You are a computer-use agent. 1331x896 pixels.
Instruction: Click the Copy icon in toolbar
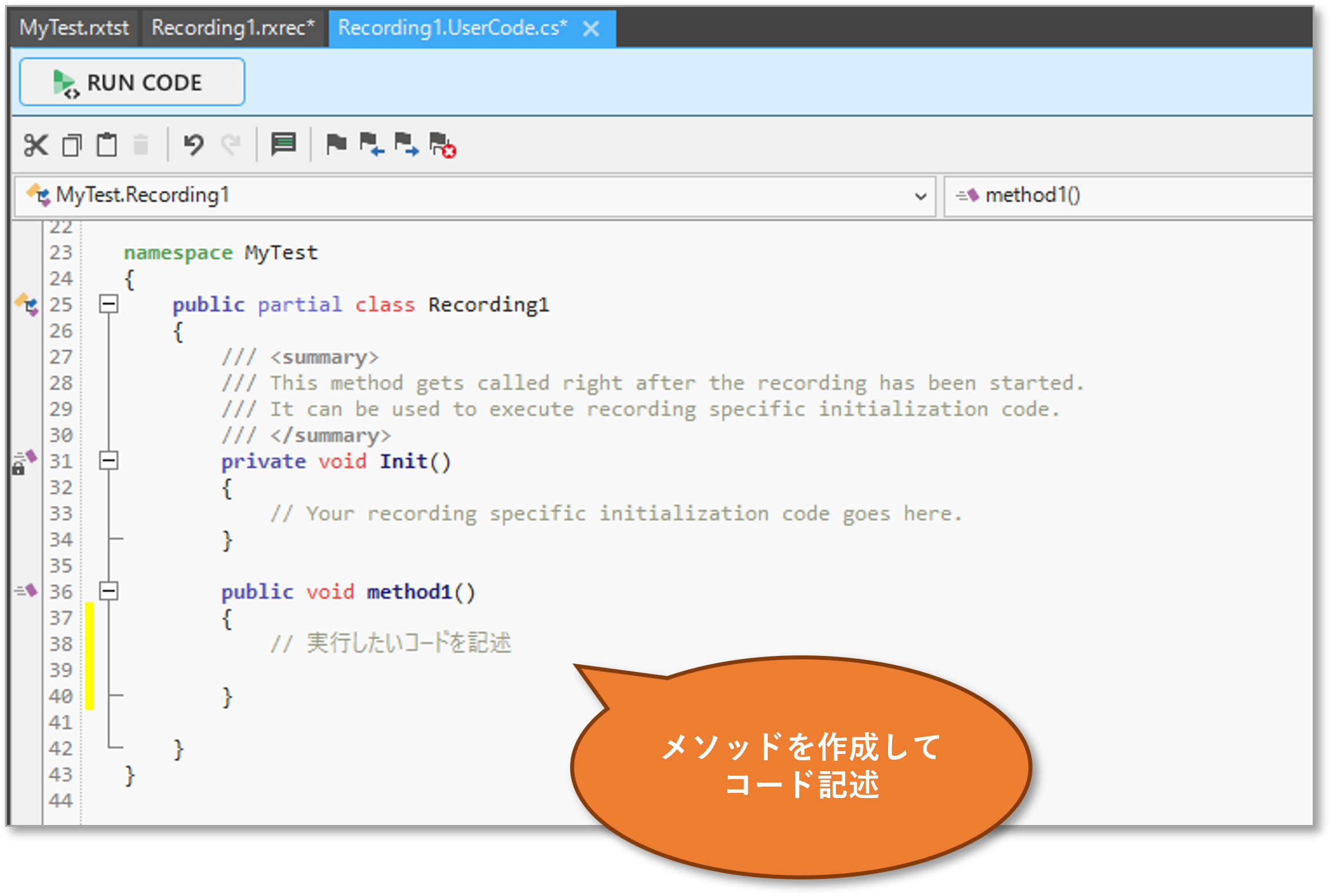(72, 145)
